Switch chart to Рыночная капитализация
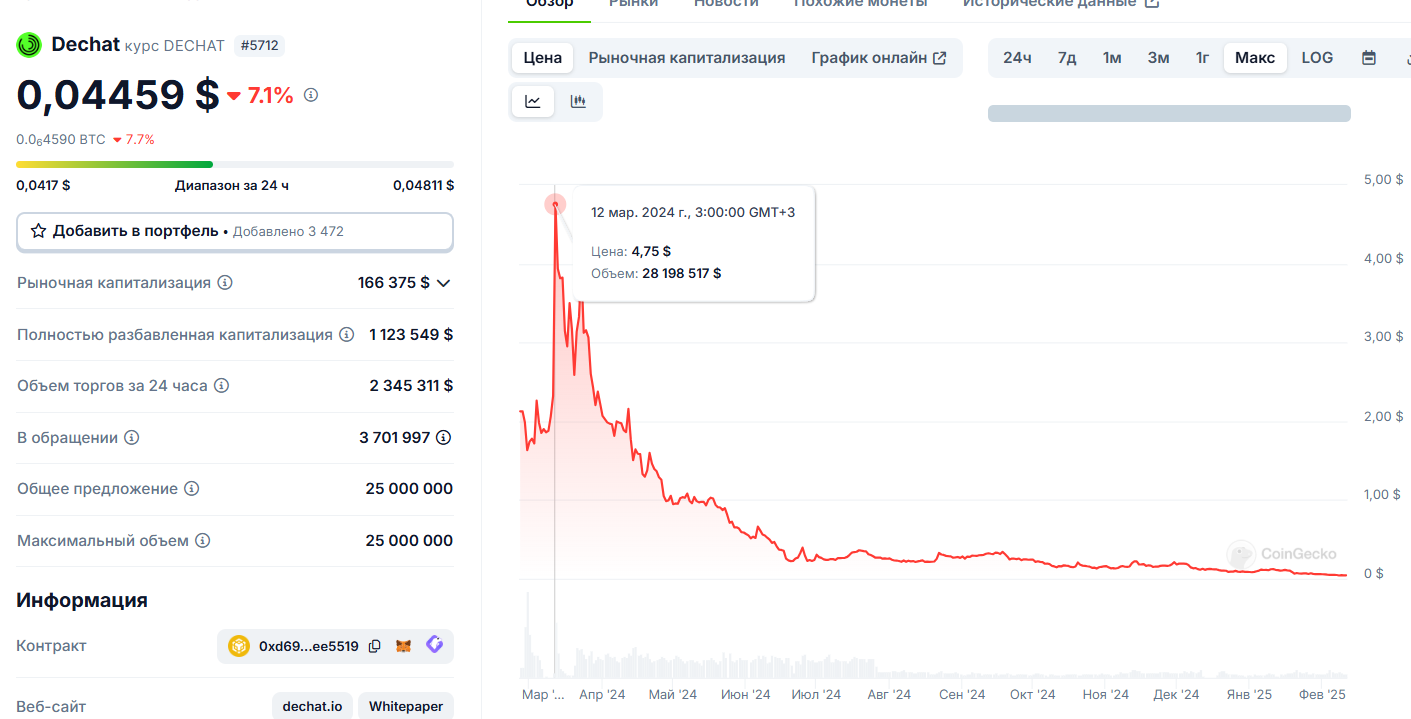1411x719 pixels. click(686, 58)
